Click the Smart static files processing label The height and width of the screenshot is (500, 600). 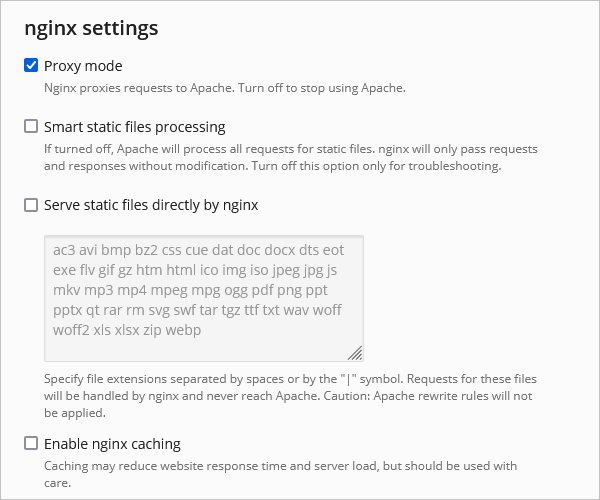pyautogui.click(x=134, y=127)
